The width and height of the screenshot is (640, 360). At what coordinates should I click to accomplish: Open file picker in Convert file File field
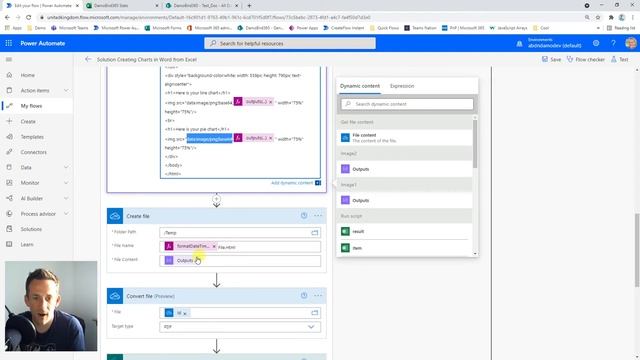pyautogui.click(x=314, y=313)
